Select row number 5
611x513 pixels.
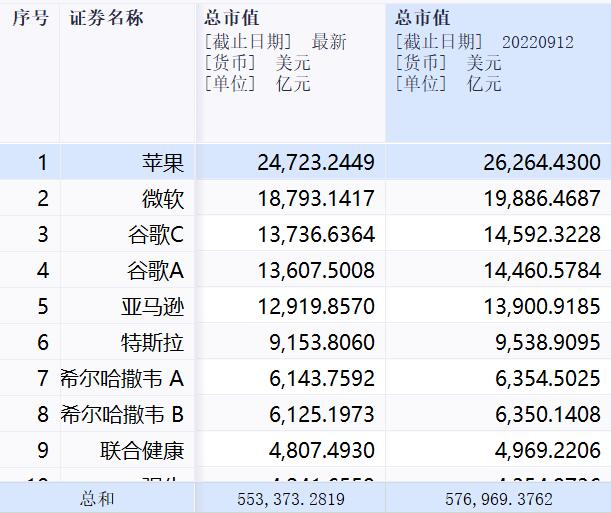(43, 306)
